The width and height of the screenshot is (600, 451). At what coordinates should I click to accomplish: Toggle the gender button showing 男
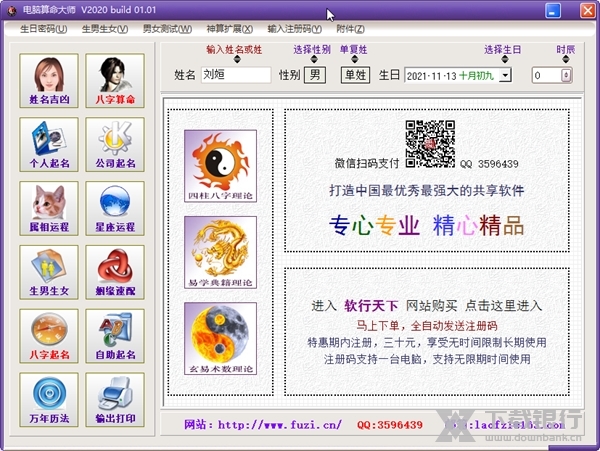(315, 75)
